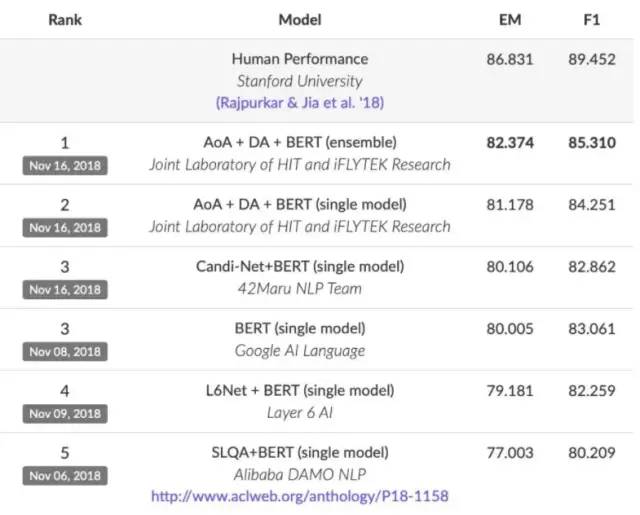Open the aclweb.org anthology P18-1158 link
Viewport: 640px width, 515px height.
pos(300,495)
